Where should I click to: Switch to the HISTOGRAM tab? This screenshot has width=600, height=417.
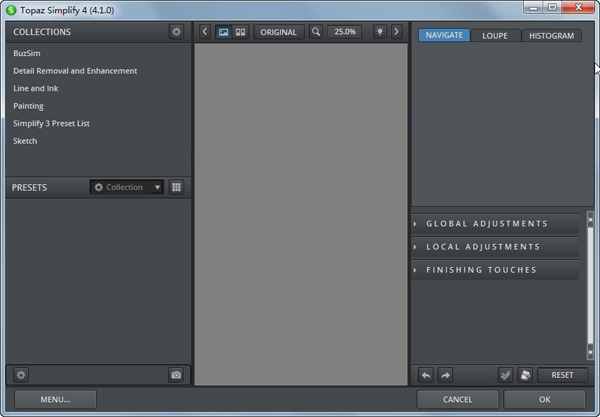pyautogui.click(x=551, y=36)
